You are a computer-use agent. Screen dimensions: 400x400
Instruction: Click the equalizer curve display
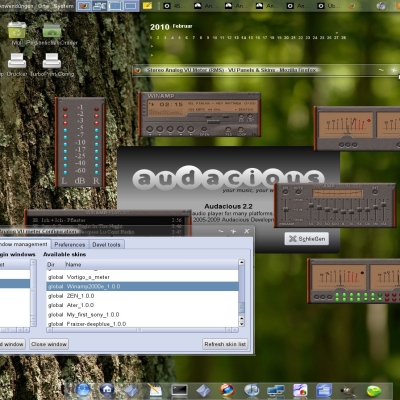click(x=337, y=193)
